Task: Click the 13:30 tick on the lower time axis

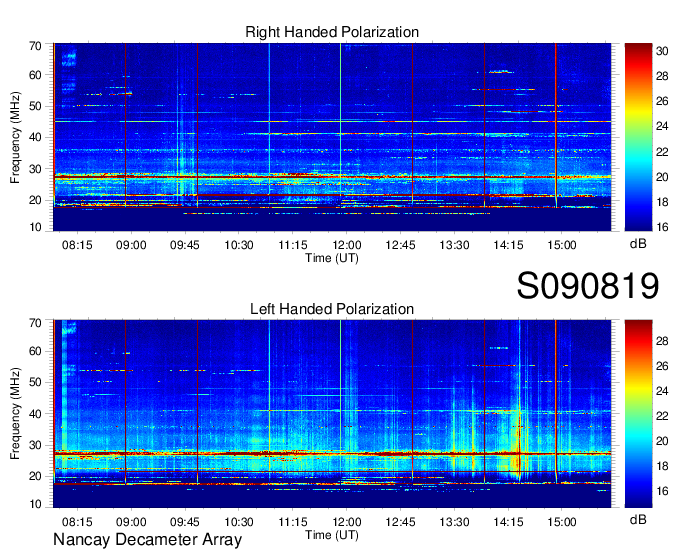Action: [454, 522]
